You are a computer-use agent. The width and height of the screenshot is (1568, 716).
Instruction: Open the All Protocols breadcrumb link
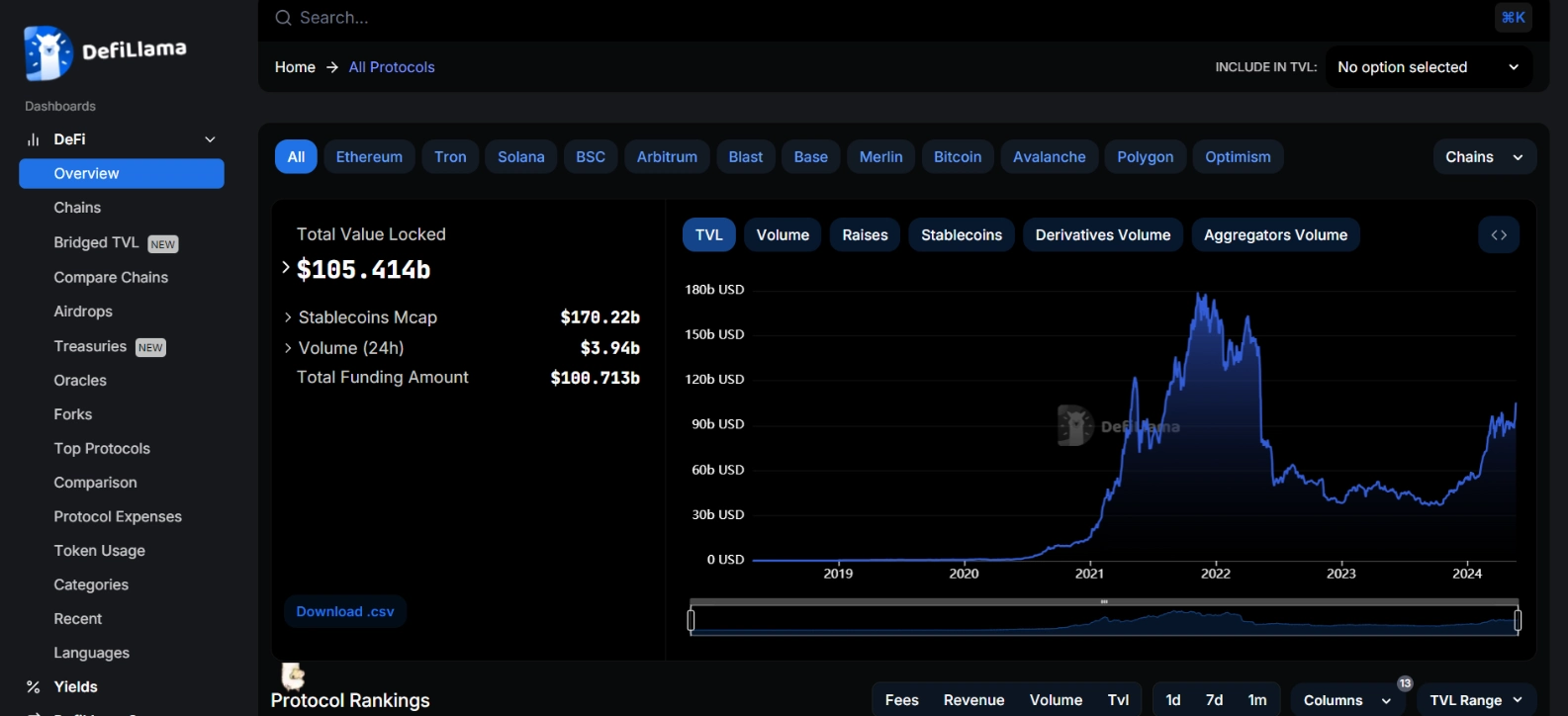coord(392,67)
